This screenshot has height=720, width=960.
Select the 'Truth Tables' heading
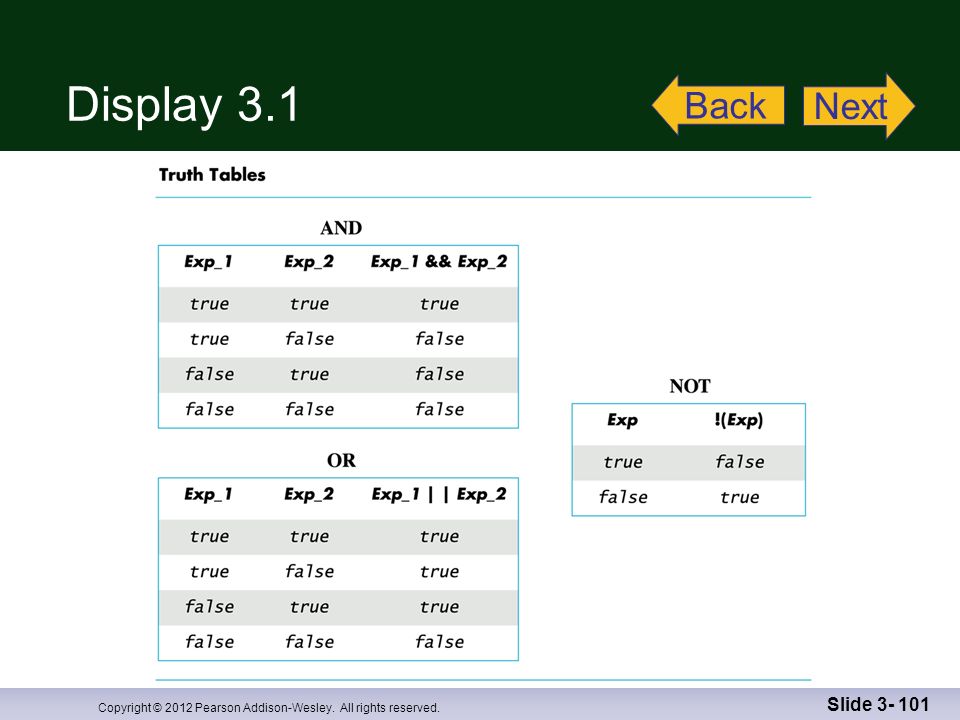pos(212,175)
